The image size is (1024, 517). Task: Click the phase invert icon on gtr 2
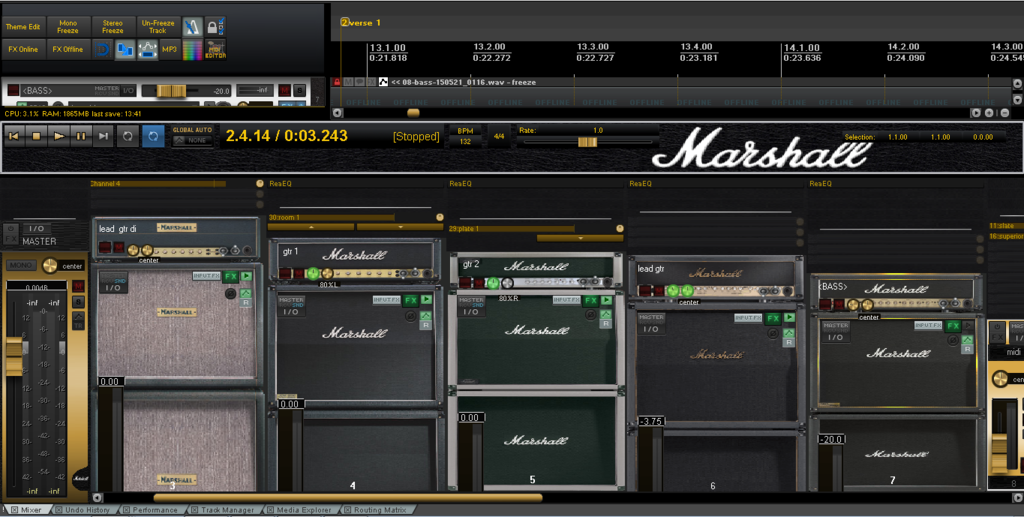[x=590, y=315]
